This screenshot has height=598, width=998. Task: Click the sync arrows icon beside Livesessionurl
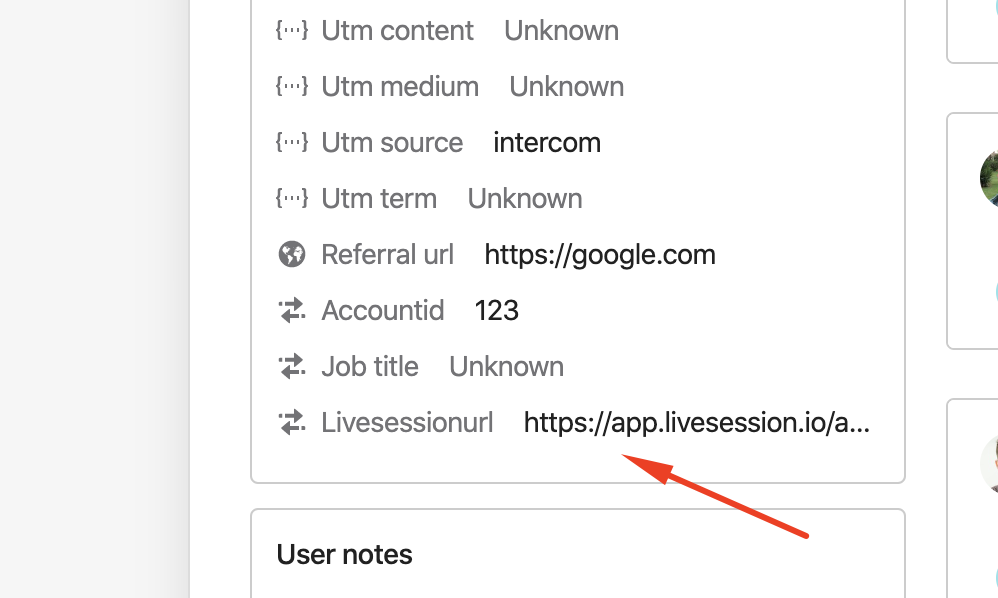pyautogui.click(x=292, y=422)
